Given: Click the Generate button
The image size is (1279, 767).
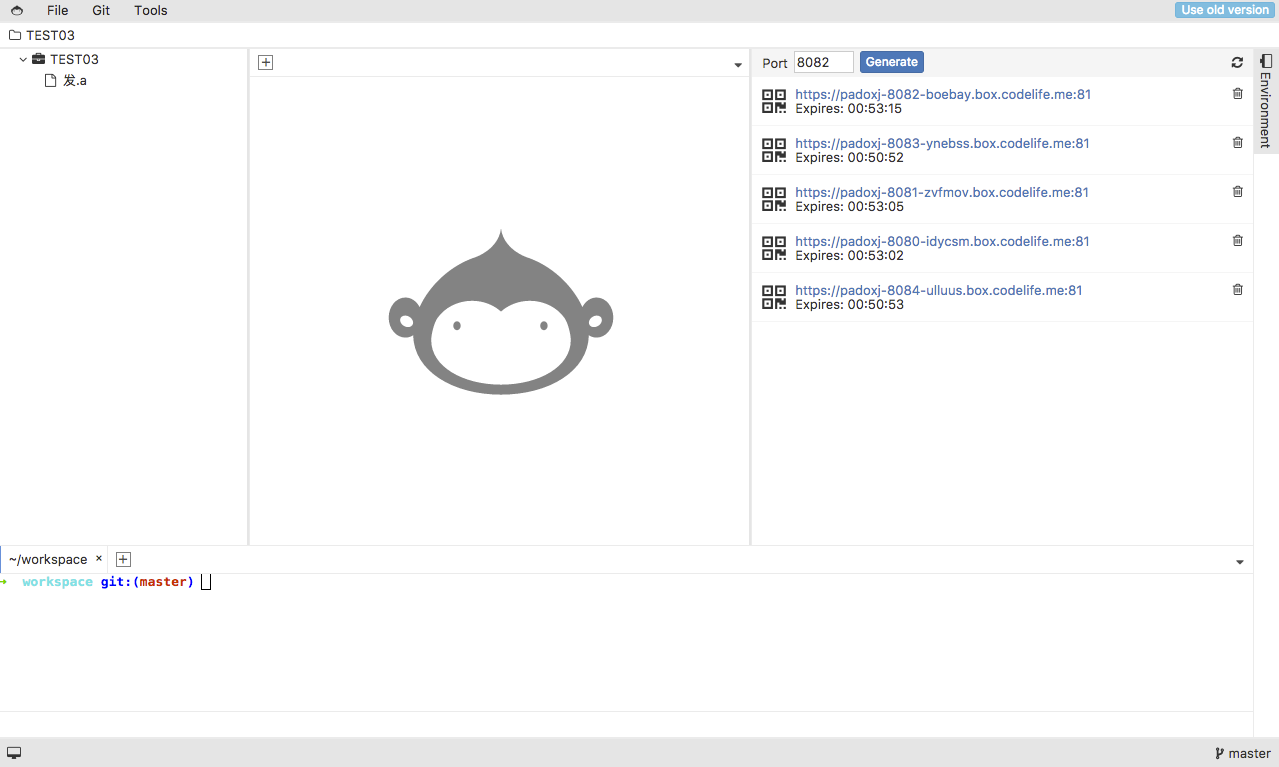Looking at the screenshot, I should 892,62.
